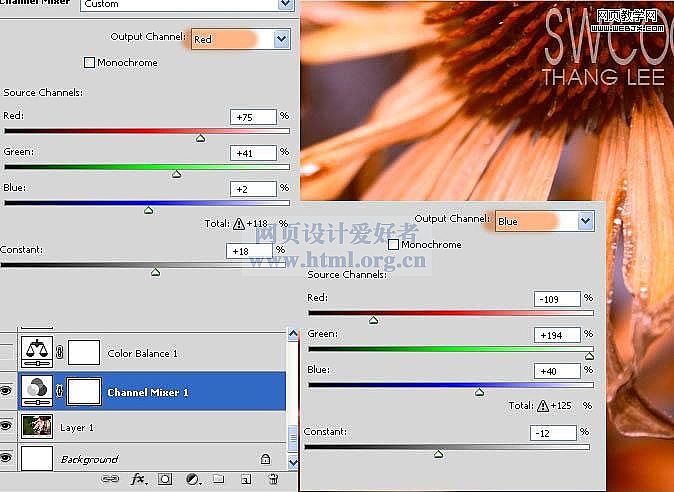This screenshot has height=492, width=674.
Task: Delete layer with trash icon
Action: coord(273,479)
